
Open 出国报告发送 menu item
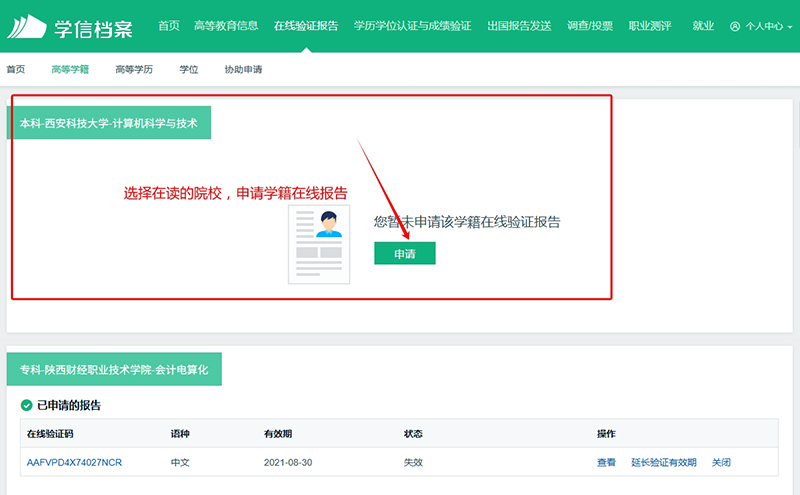[x=519, y=26]
